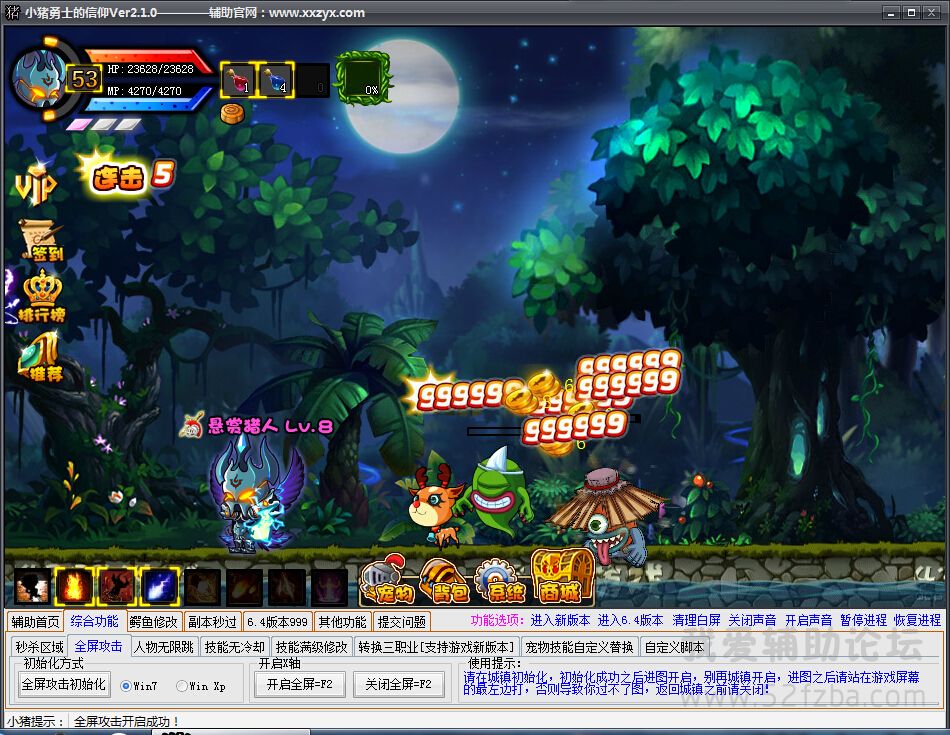Open the 人物无限跳 sub-tab
Image resolution: width=950 pixels, height=735 pixels.
tap(164, 647)
